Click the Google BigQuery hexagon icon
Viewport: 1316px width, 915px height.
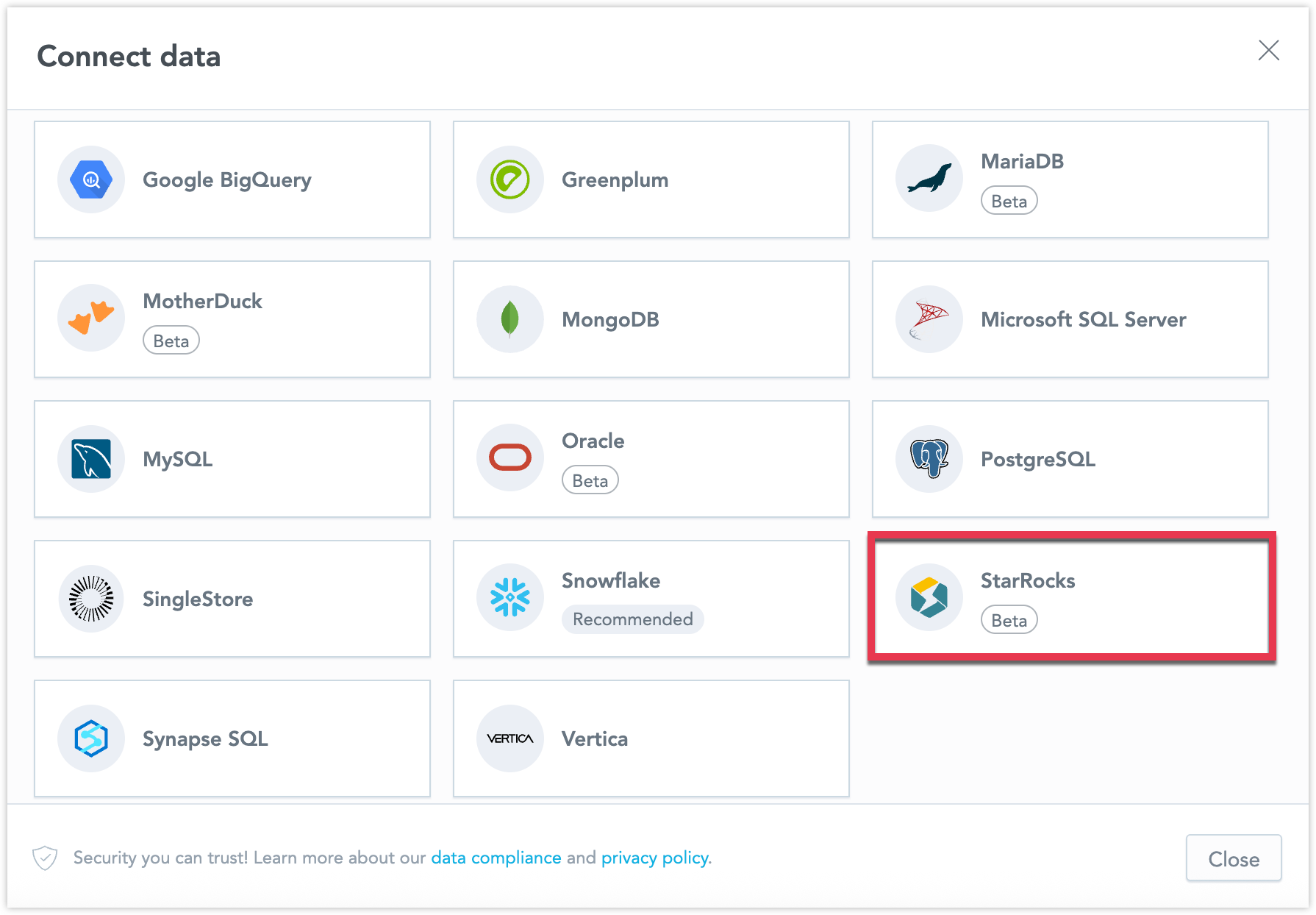pos(91,179)
